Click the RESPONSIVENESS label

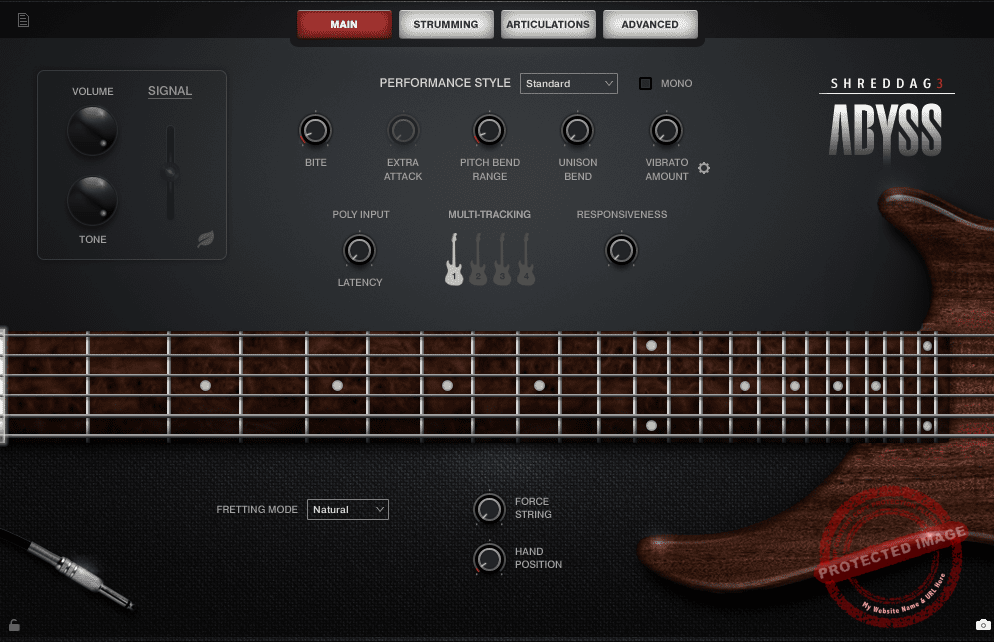(622, 214)
